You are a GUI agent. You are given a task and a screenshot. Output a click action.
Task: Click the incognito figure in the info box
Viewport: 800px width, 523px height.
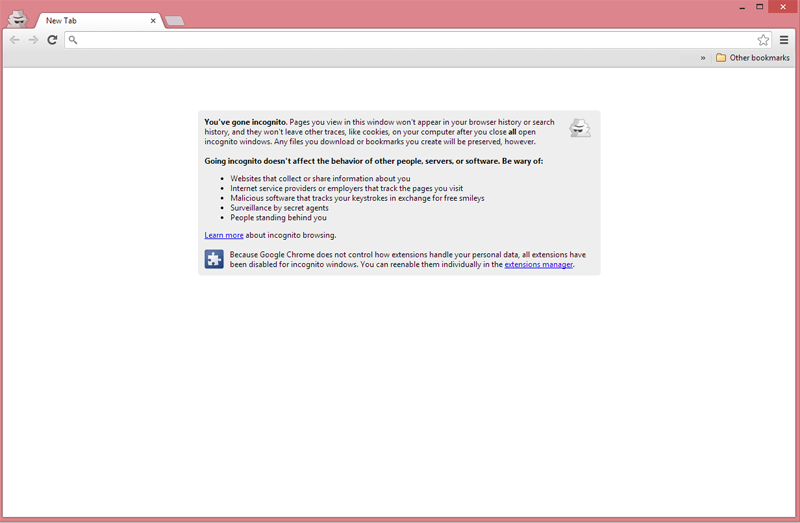[580, 128]
